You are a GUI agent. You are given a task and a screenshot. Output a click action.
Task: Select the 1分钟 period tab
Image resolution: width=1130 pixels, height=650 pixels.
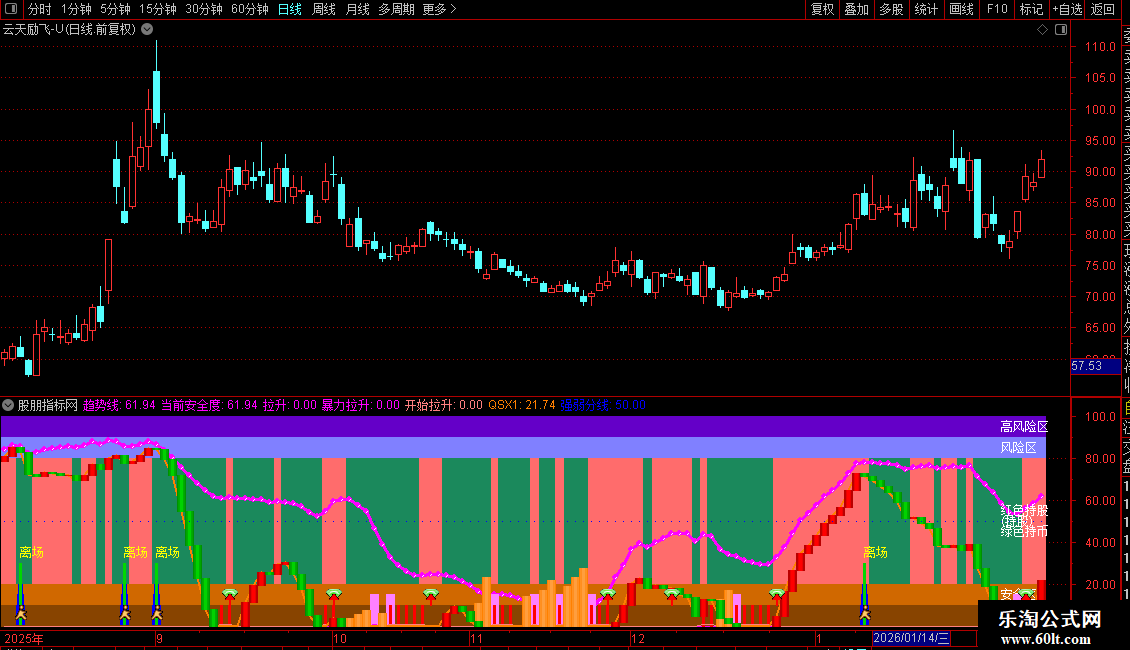pos(76,9)
